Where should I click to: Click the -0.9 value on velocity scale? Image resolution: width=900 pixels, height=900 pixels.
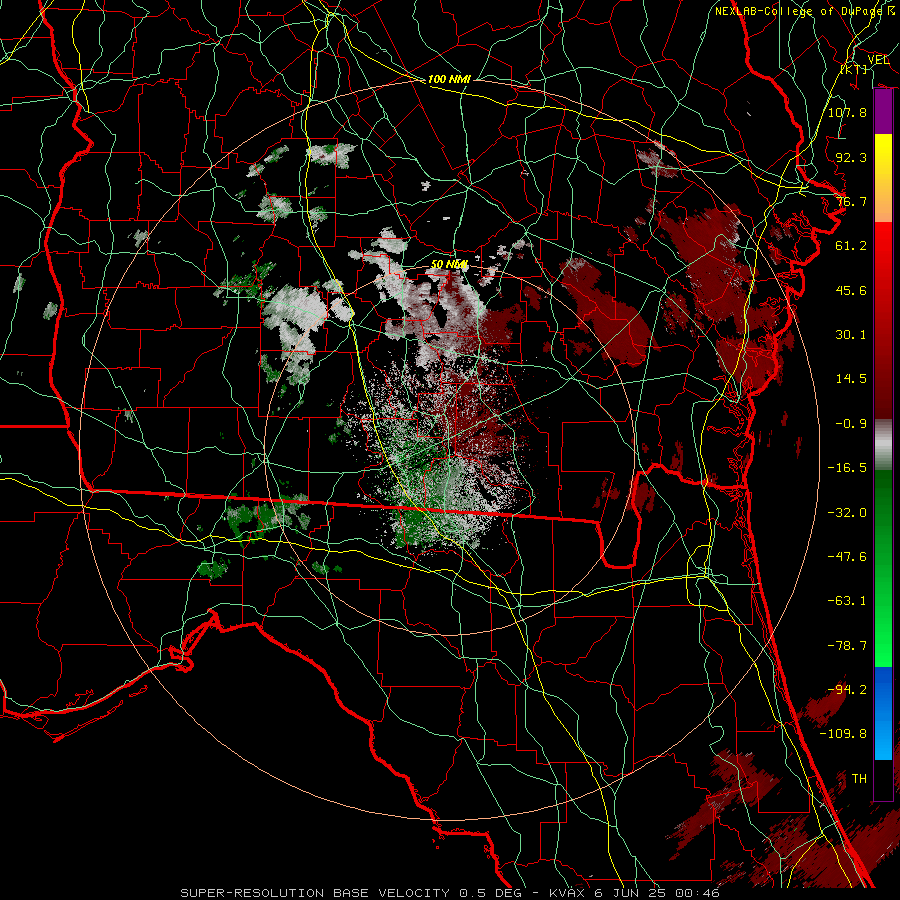coord(851,424)
